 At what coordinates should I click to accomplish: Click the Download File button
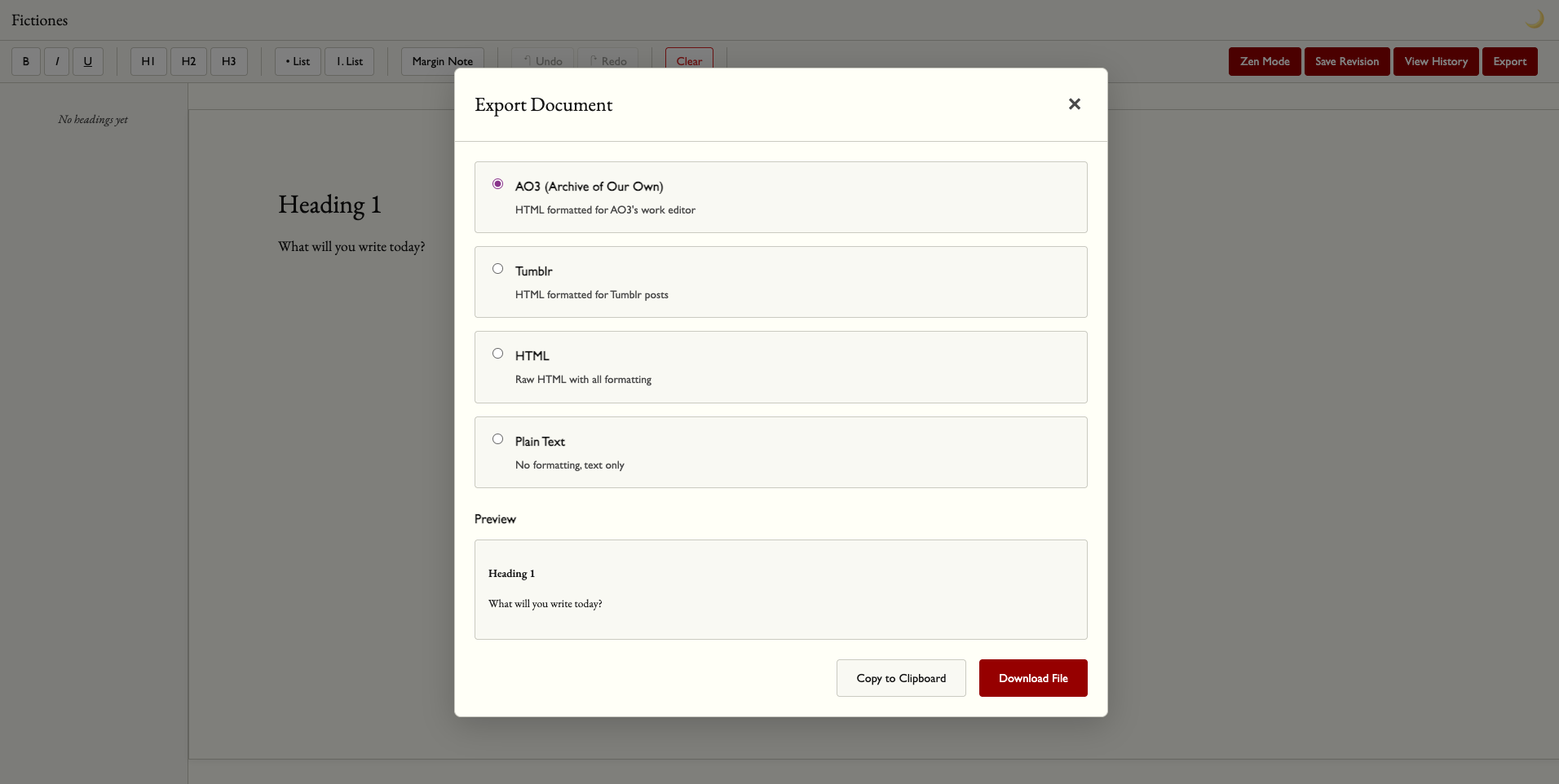click(x=1033, y=678)
